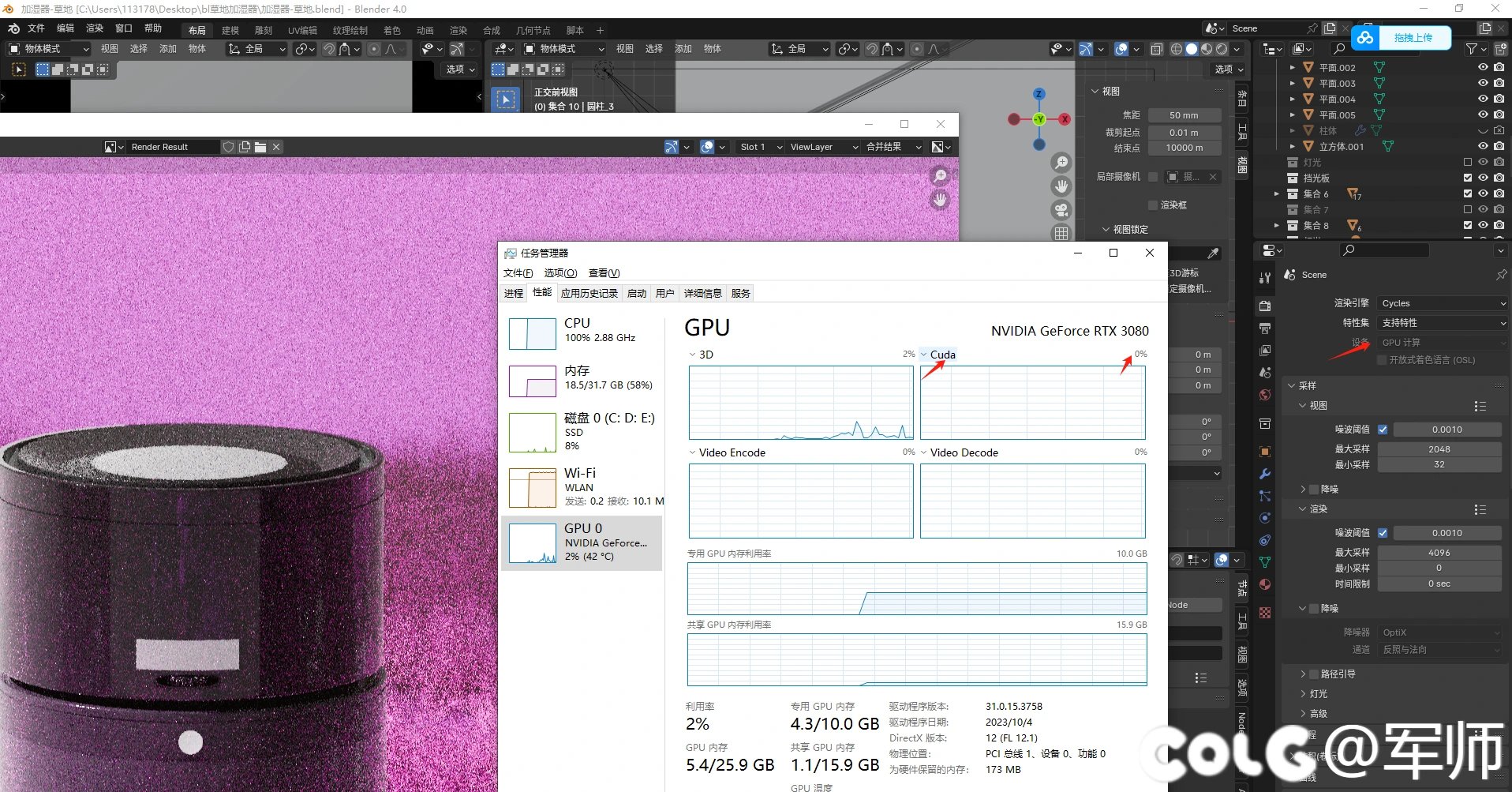Disable rendering of 平面.004 camera icon
The width and height of the screenshot is (1512, 792).
[x=1499, y=99]
